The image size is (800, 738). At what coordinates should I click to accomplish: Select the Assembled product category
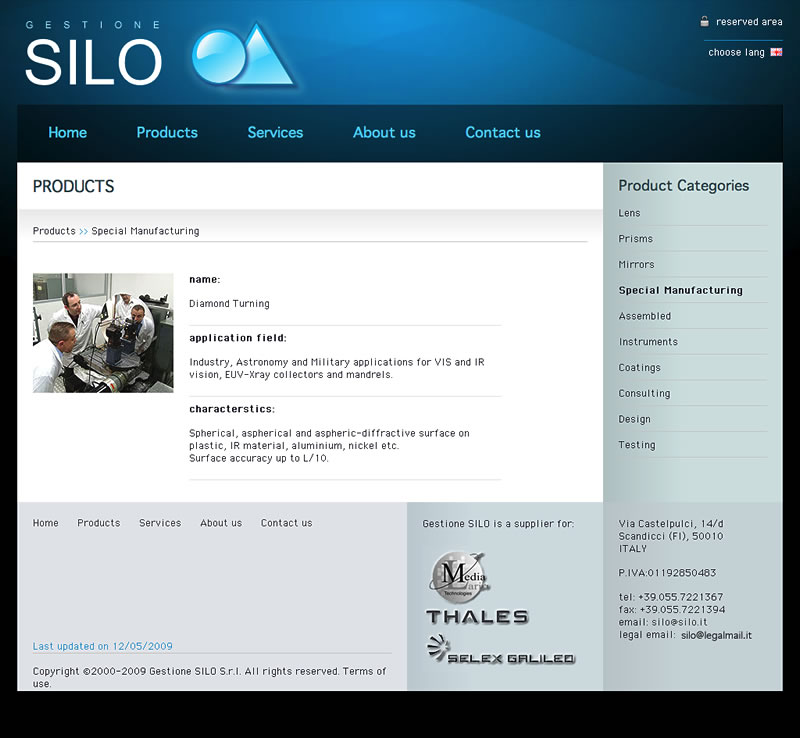coord(644,316)
